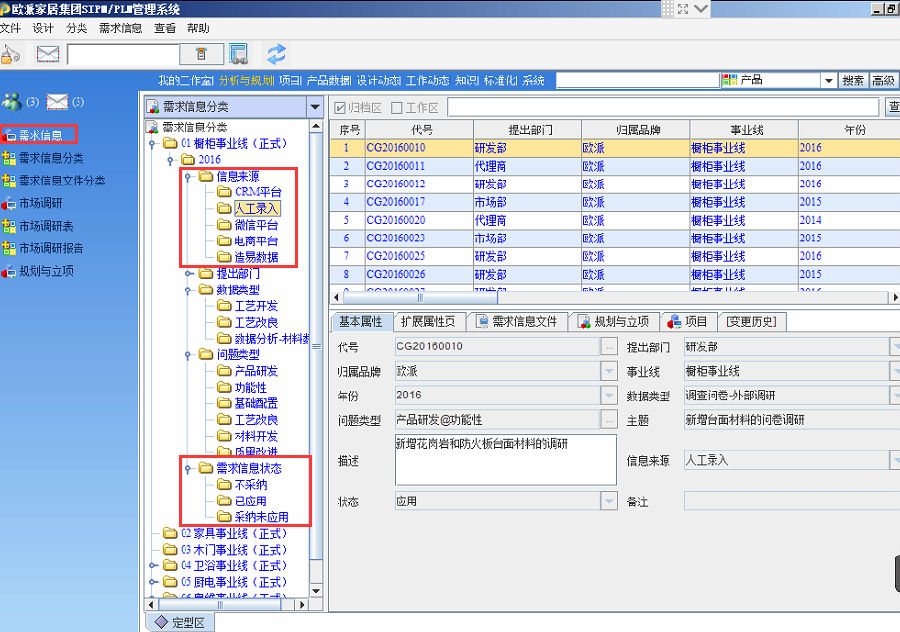
Task: Click the envelope mail icon in toolbar
Action: coord(47,54)
